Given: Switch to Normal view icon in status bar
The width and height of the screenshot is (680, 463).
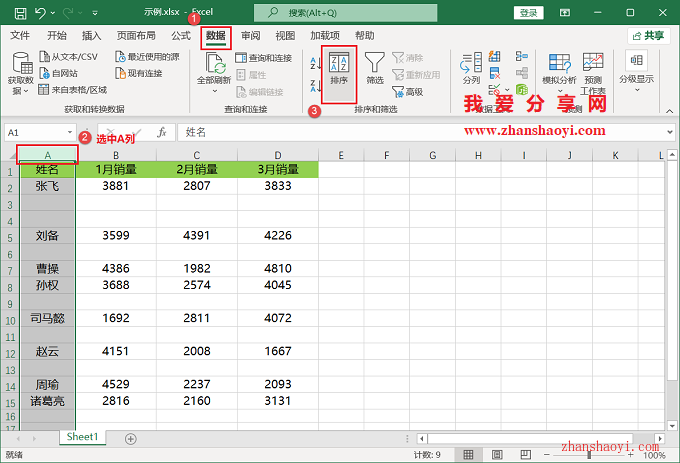Looking at the screenshot, I should [x=468, y=454].
